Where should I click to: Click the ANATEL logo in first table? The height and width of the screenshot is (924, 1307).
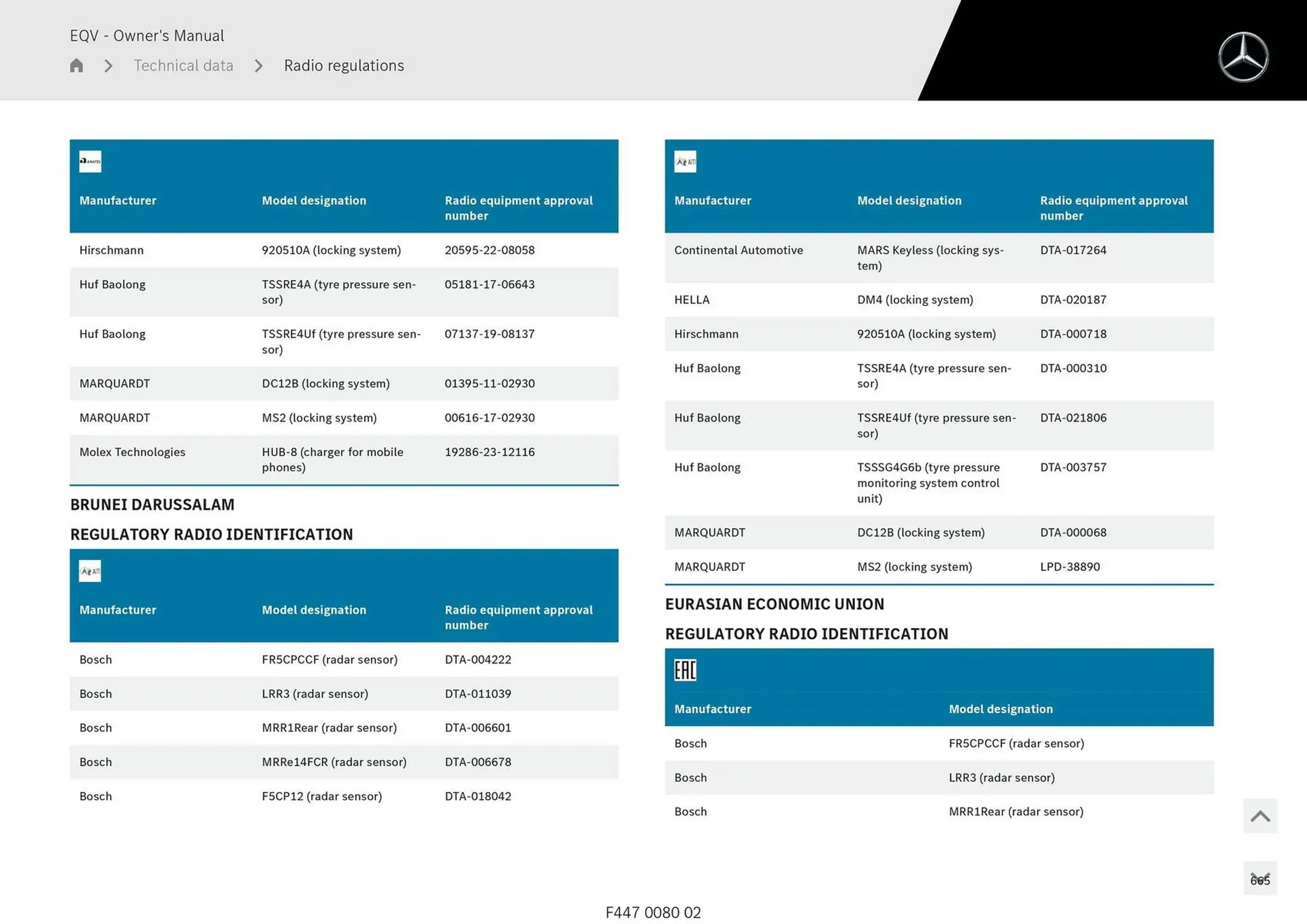[x=90, y=161]
